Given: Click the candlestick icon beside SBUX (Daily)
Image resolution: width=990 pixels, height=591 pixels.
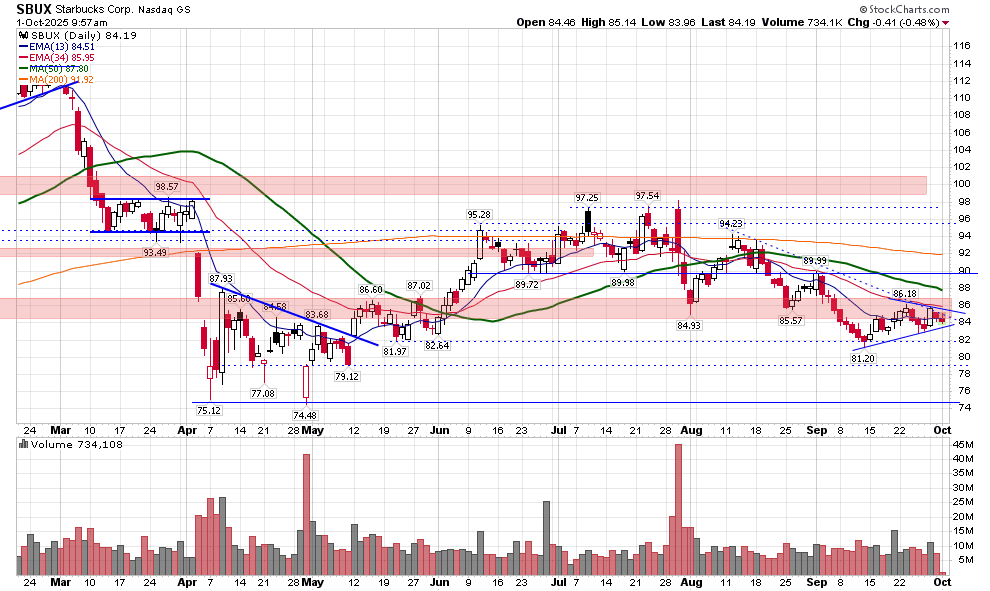Looking at the screenshot, I should [25, 35].
